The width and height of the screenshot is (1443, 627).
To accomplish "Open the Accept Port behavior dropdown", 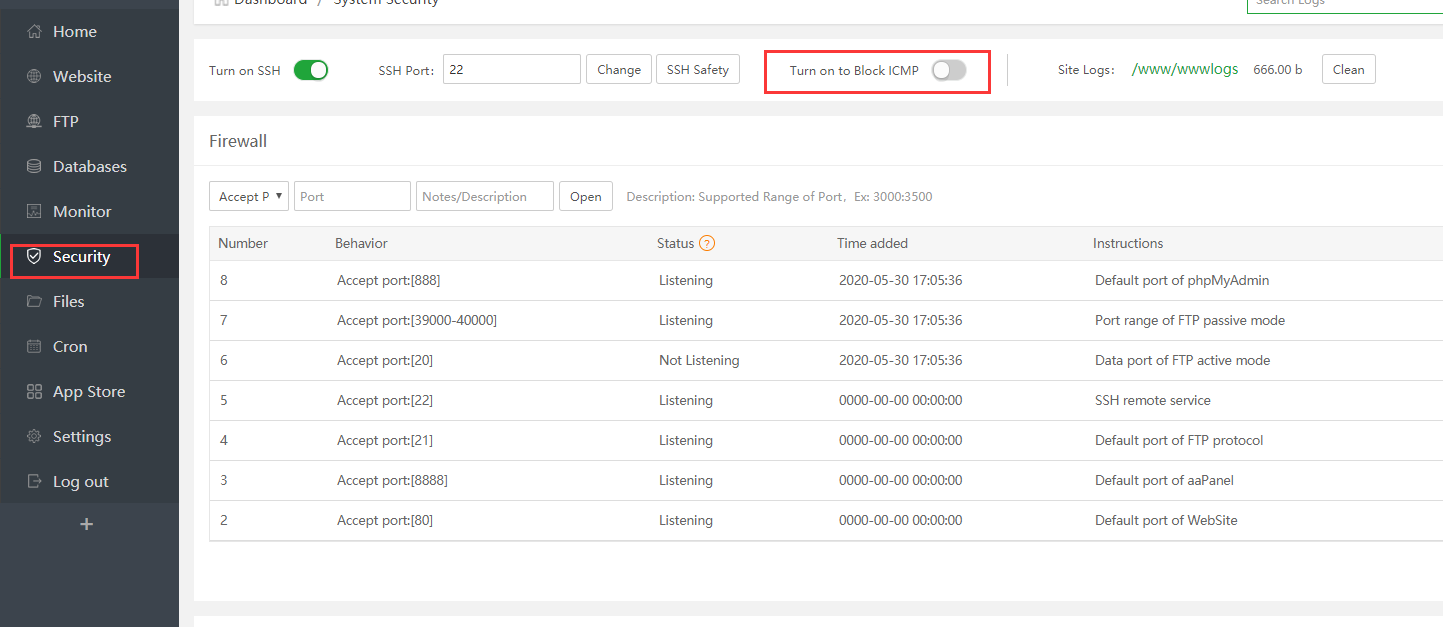I will pos(248,196).
